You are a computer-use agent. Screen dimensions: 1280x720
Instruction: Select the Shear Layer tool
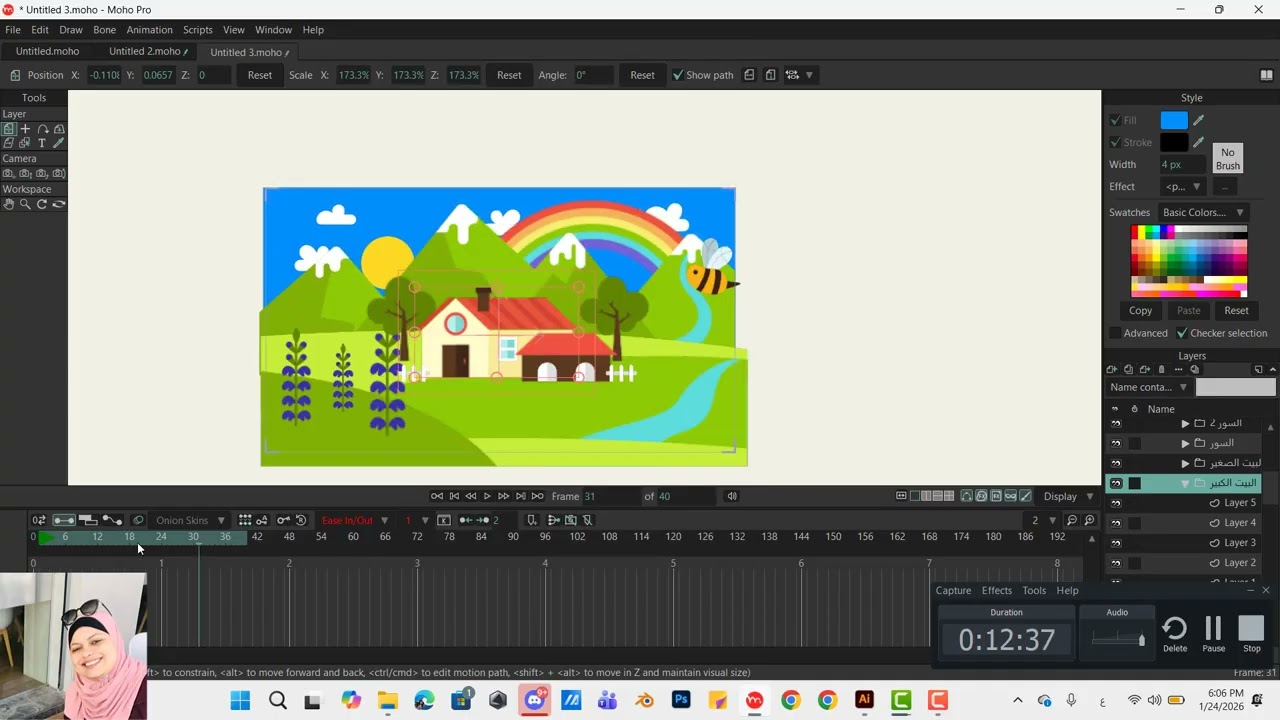8,143
